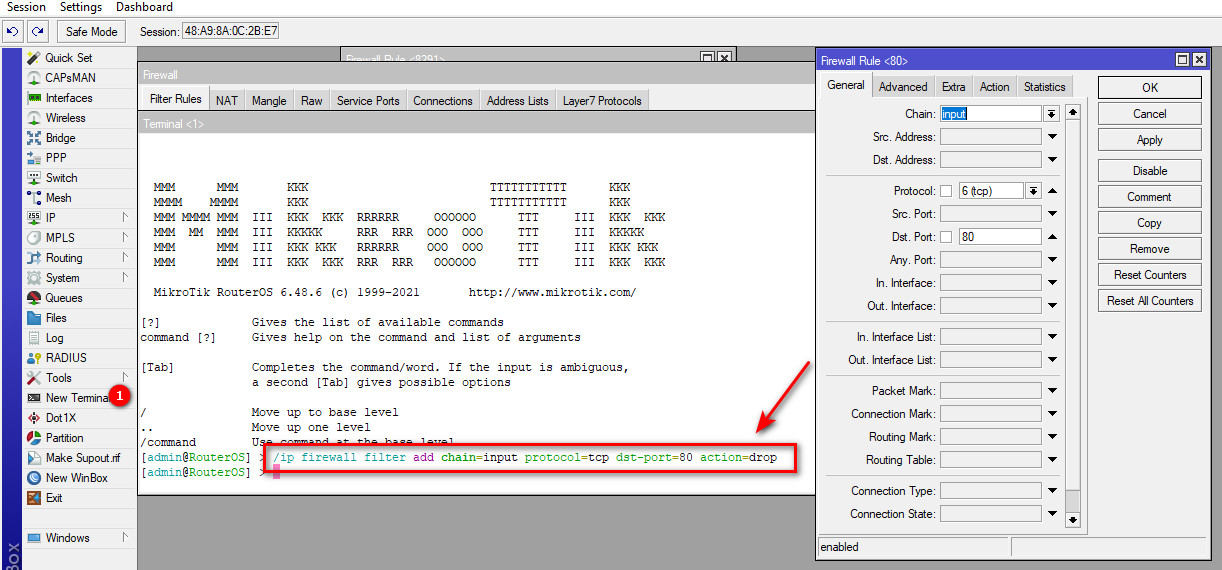
Task: Expand the Src. Address field
Action: (1052, 137)
